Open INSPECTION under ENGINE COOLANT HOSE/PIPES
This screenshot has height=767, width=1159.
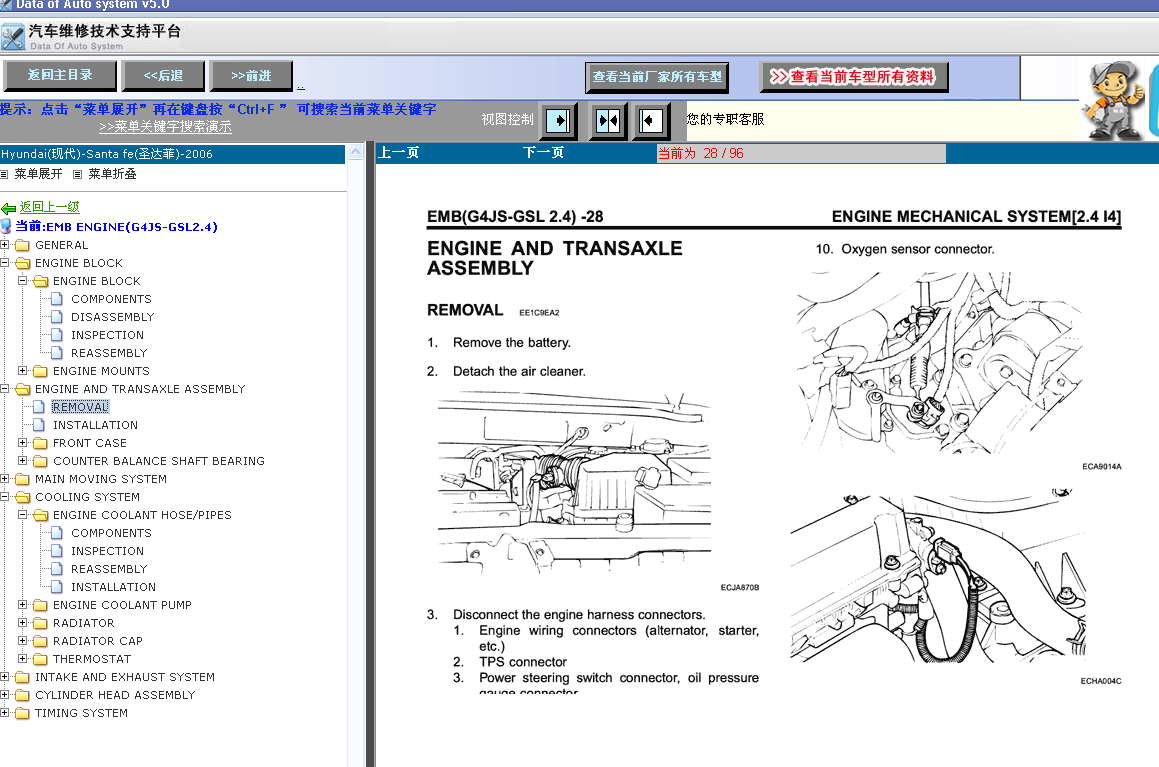(x=107, y=551)
